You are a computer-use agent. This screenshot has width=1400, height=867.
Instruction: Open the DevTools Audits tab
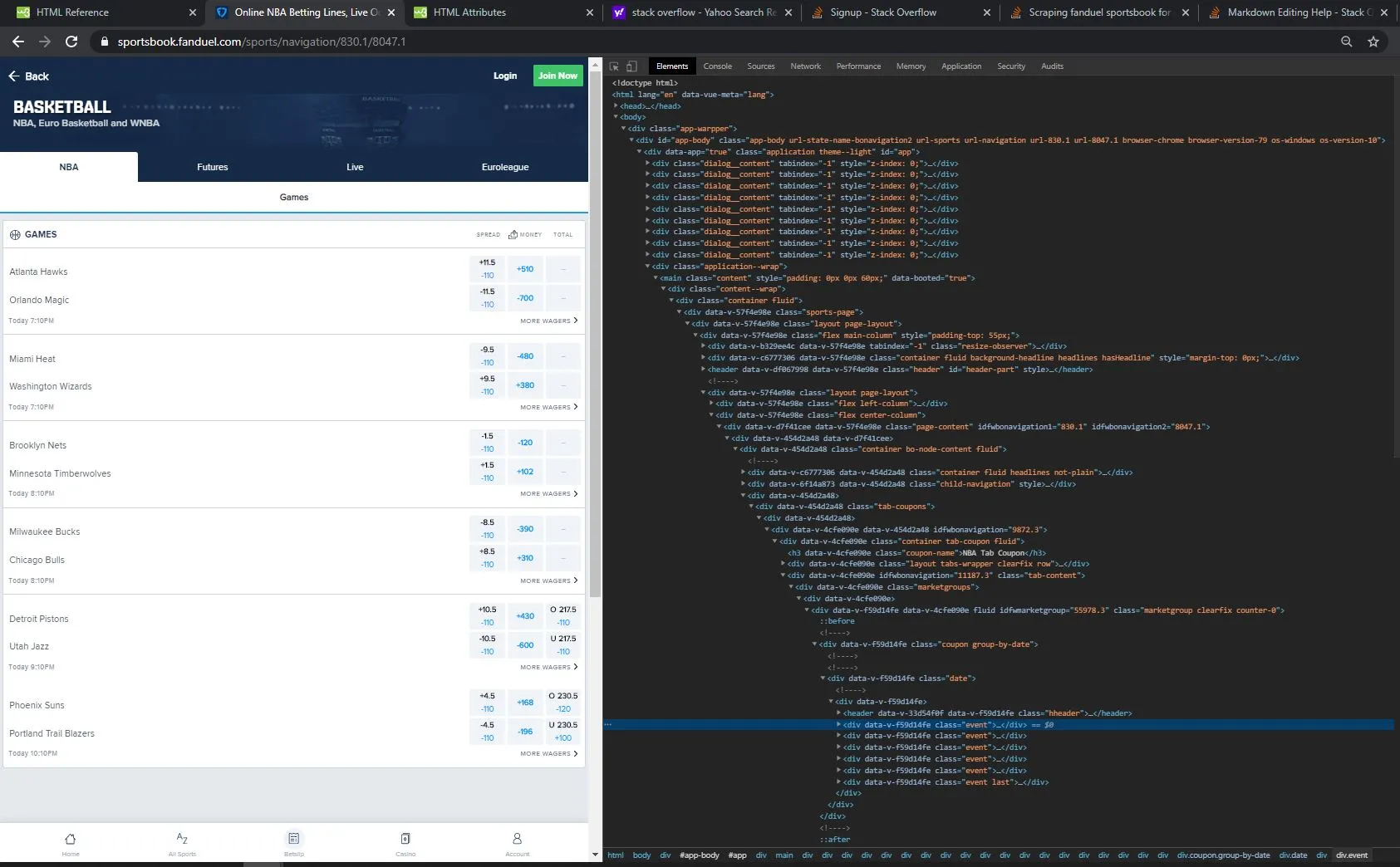pos(1053,66)
